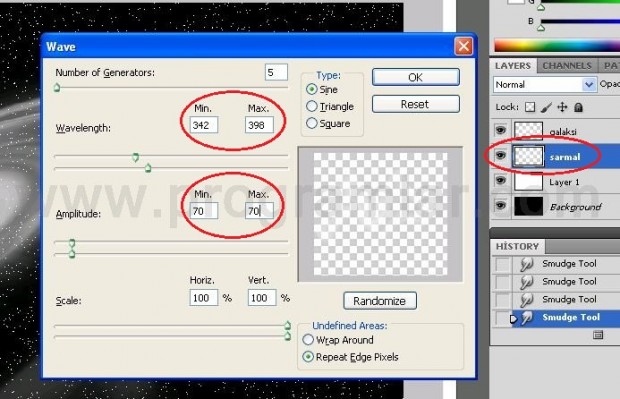The image size is (620, 399).
Task: Select third Smudge Tool history state
Action: [569, 299]
